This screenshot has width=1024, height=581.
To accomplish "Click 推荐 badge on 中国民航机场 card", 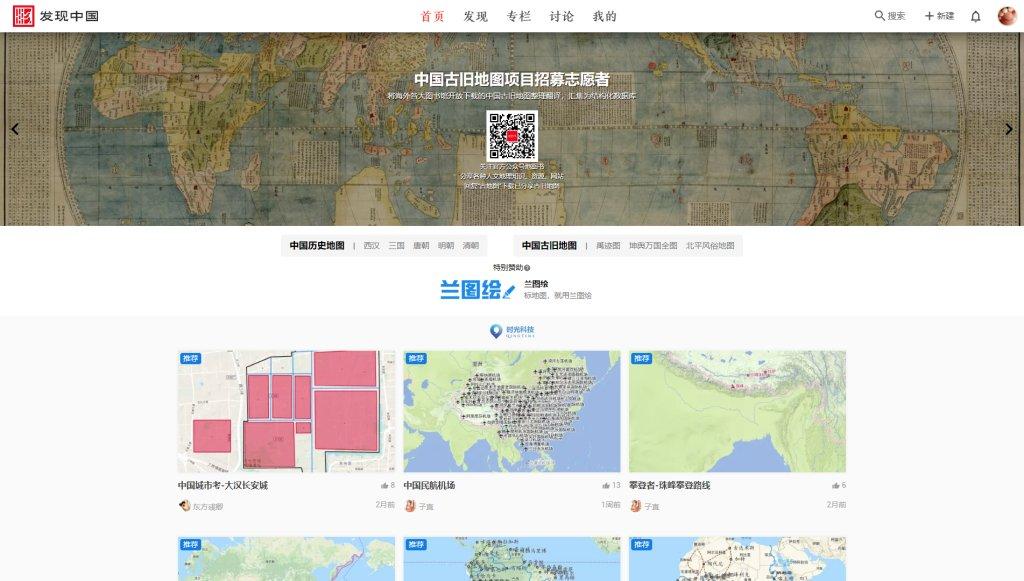I will (416, 358).
